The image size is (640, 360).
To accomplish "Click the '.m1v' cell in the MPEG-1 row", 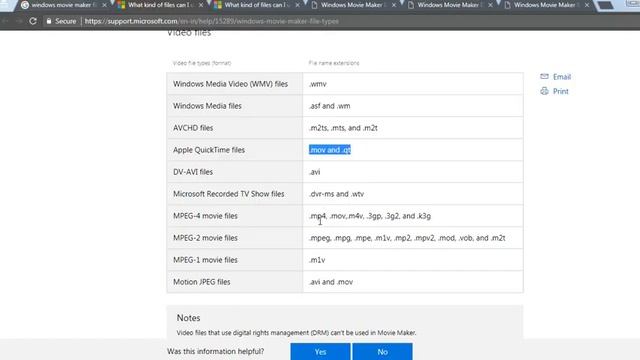I will 413,260.
